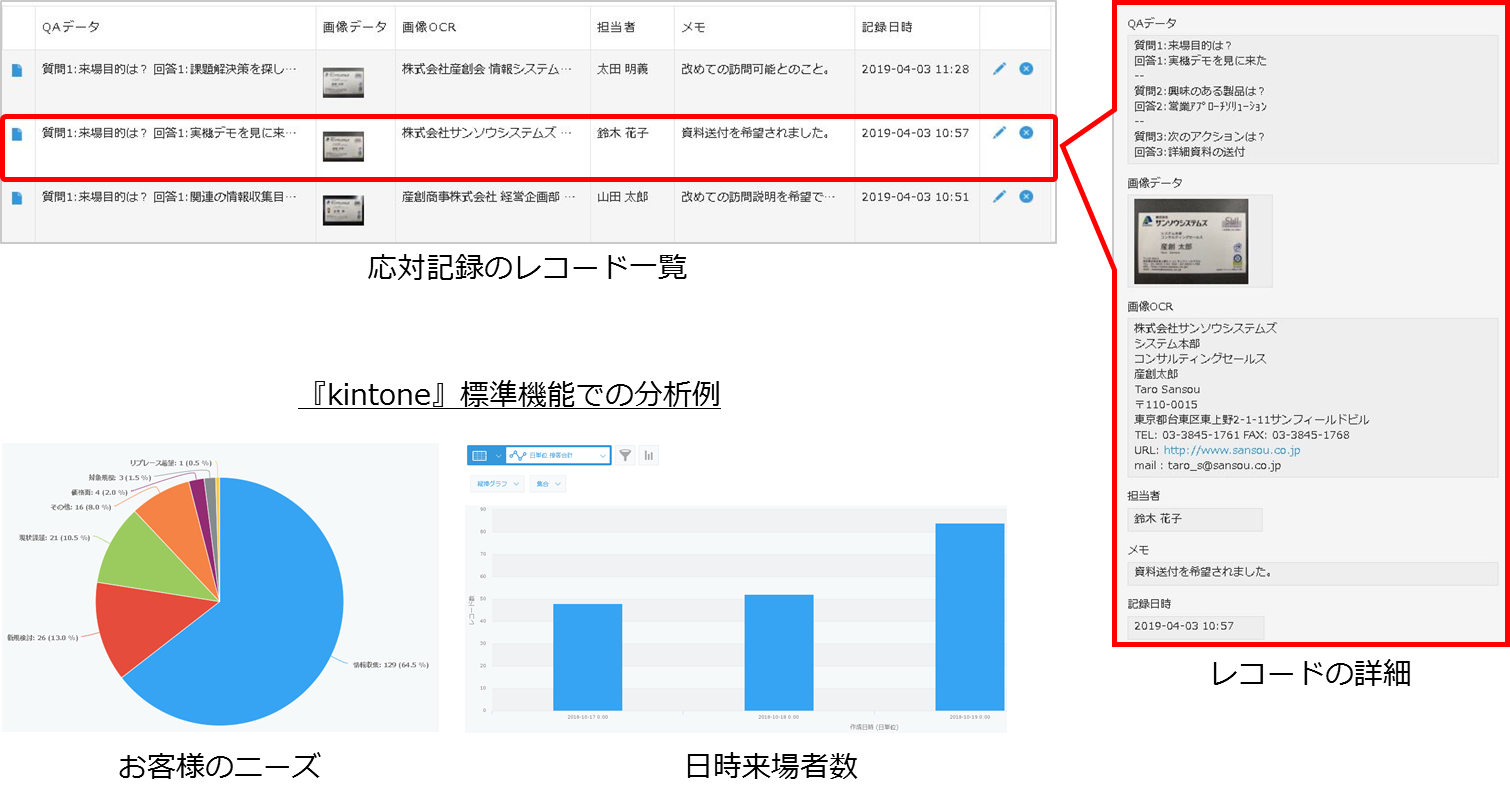The image size is (1510, 804).
Task: Open the filter funnel icon
Action: tap(625, 456)
